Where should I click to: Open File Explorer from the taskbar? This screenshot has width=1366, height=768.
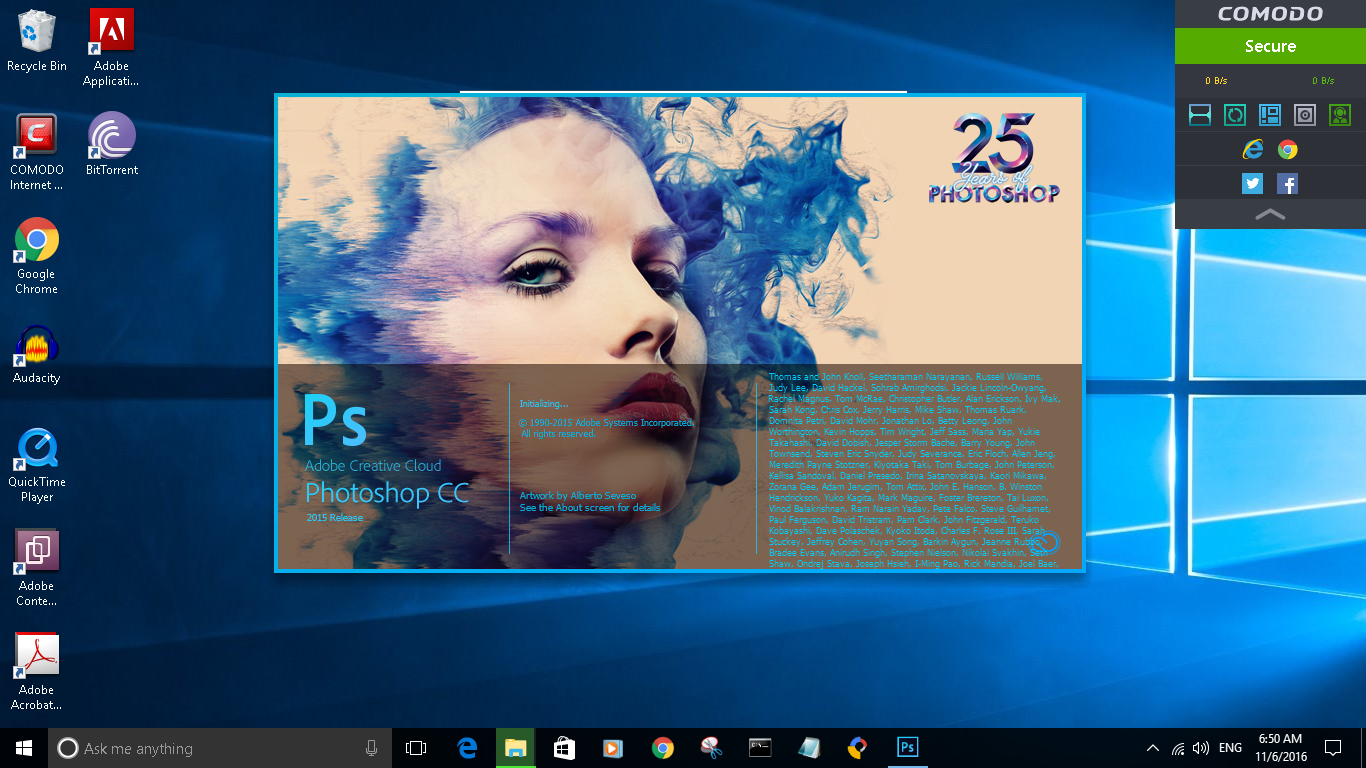(x=516, y=748)
